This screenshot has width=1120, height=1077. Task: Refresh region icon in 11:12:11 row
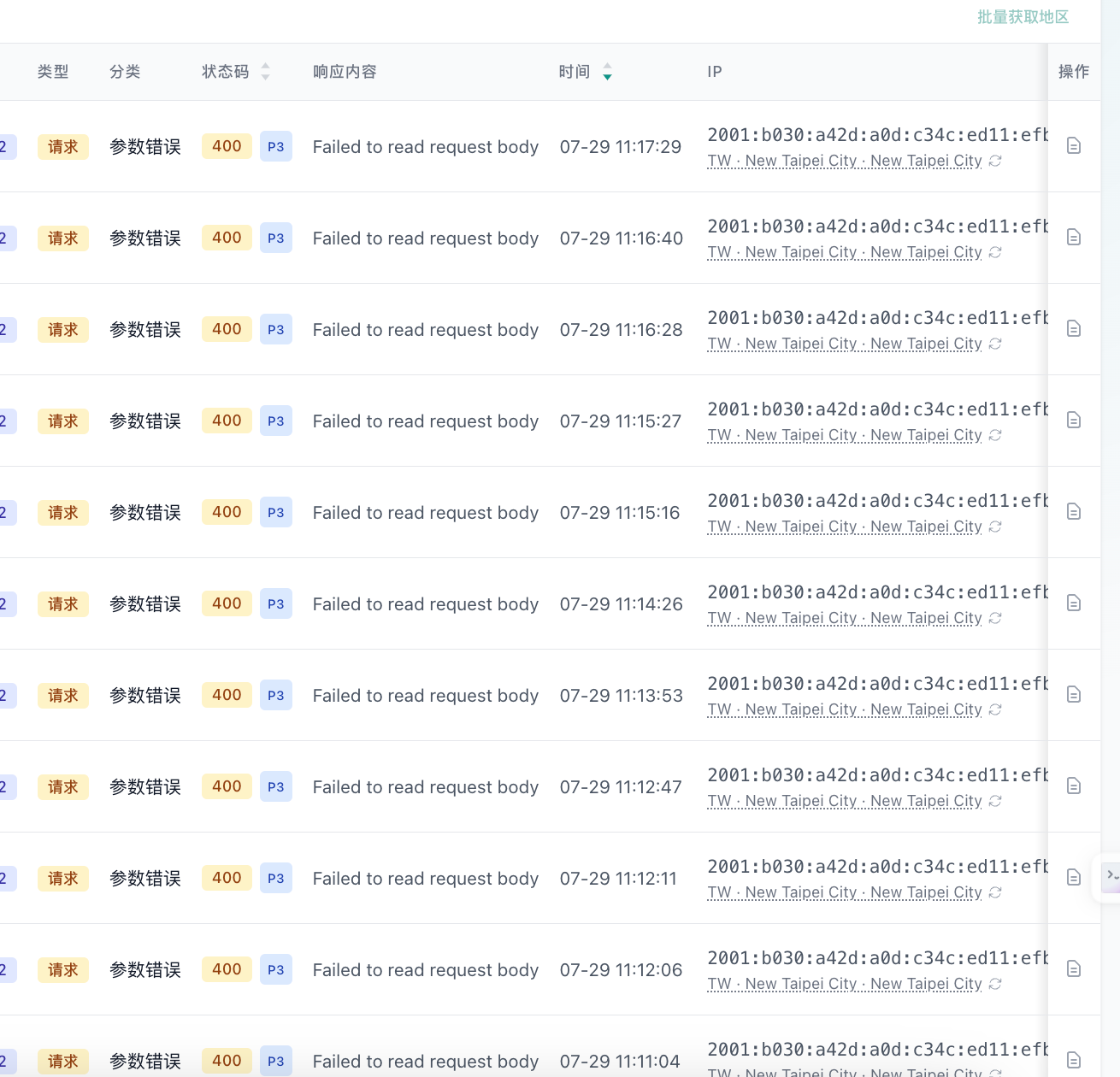pyautogui.click(x=995, y=892)
